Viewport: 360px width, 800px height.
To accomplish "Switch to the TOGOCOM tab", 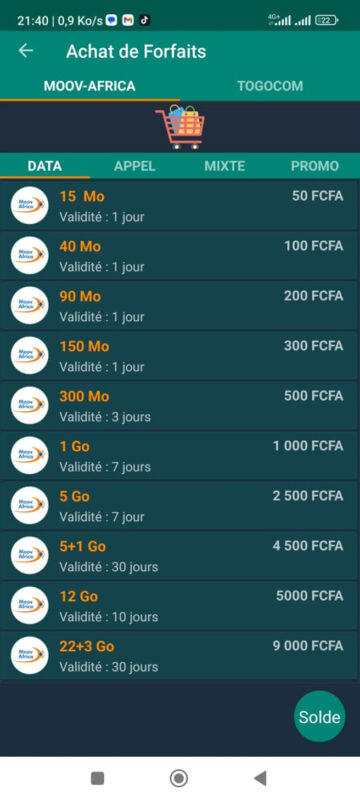I will point(270,86).
